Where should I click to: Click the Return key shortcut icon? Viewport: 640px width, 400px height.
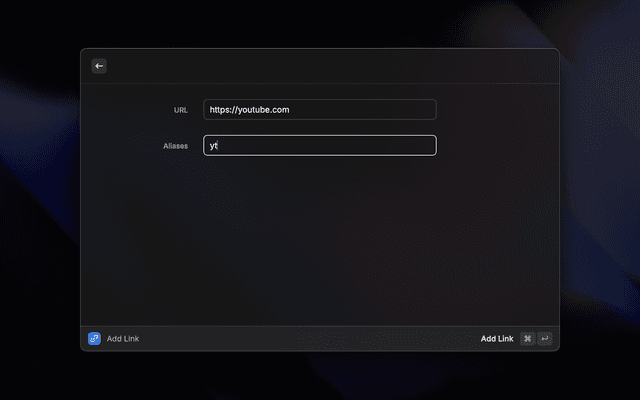tap(545, 339)
